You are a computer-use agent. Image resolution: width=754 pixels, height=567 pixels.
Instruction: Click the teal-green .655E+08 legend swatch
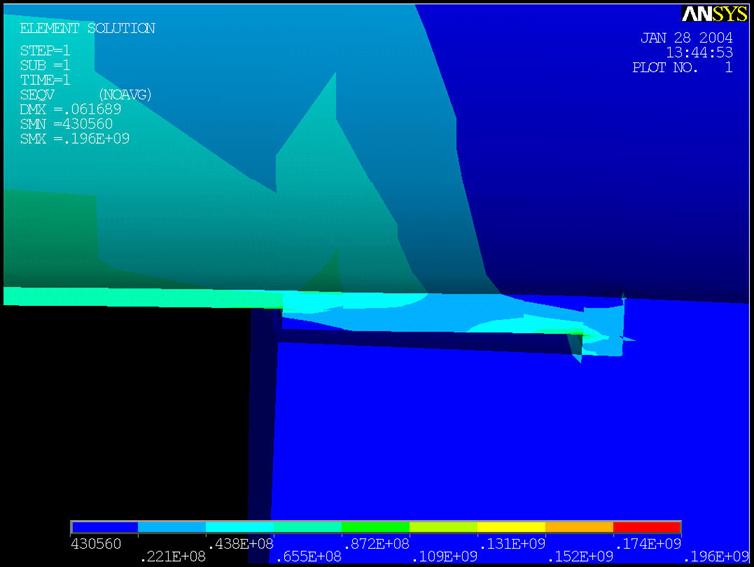(x=308, y=528)
